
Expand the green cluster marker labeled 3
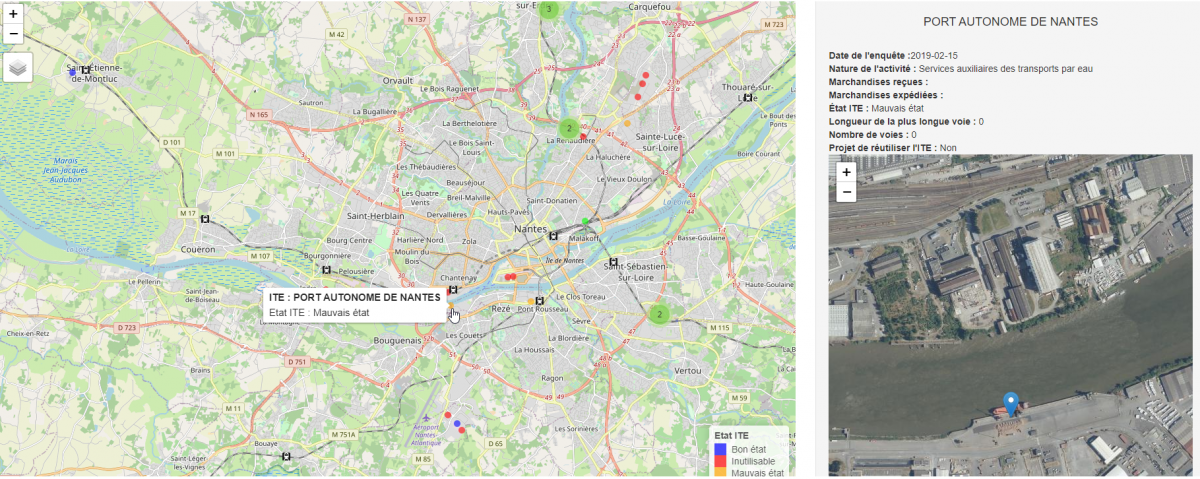[x=548, y=10]
